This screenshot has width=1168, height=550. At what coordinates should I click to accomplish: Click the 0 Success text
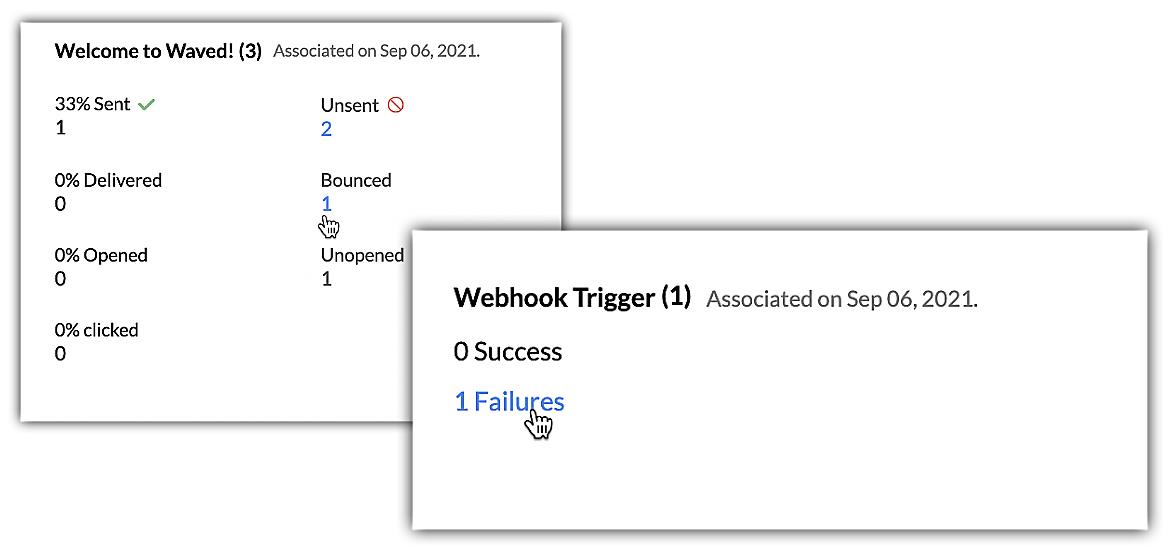(508, 352)
